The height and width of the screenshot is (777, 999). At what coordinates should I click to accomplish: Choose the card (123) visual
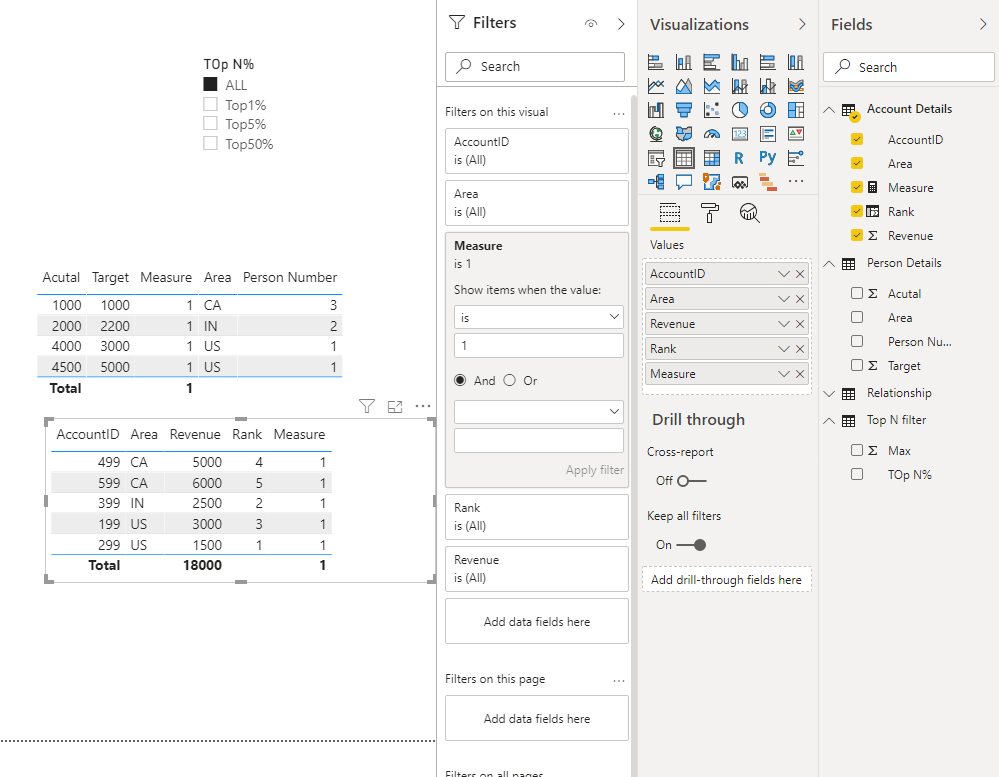[x=740, y=134]
